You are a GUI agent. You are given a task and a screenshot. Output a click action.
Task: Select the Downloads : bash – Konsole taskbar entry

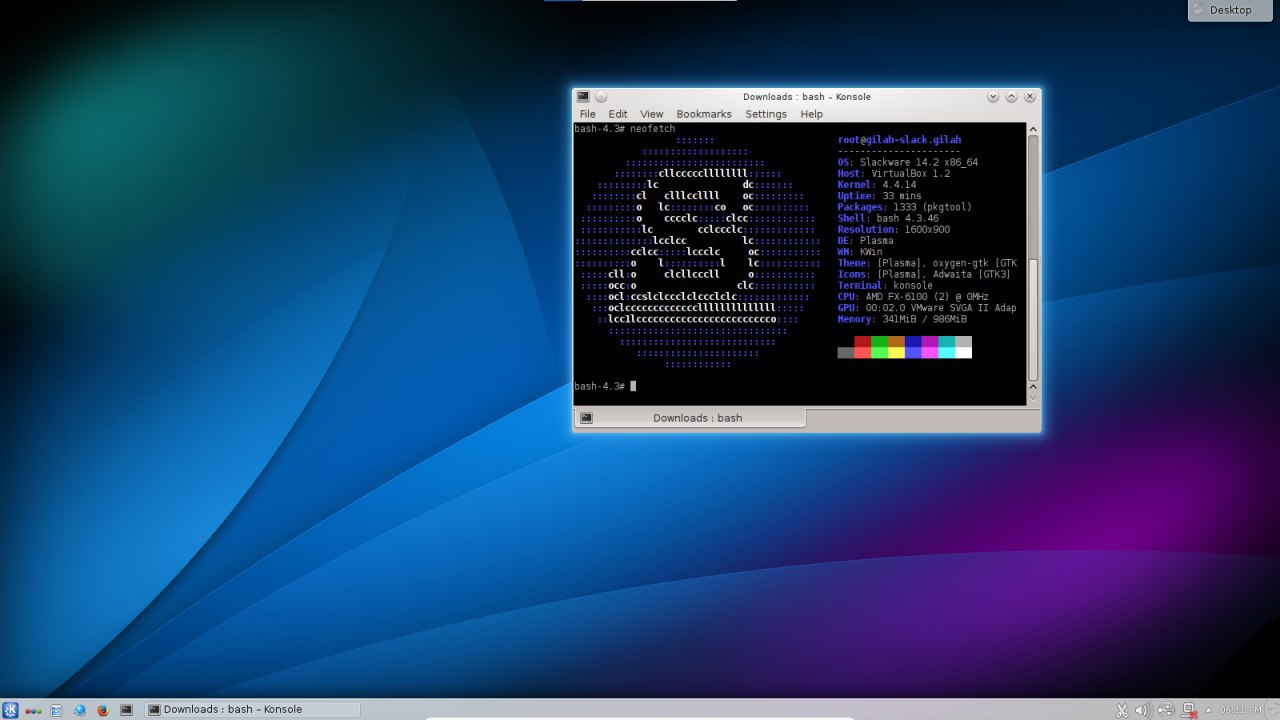(253, 710)
